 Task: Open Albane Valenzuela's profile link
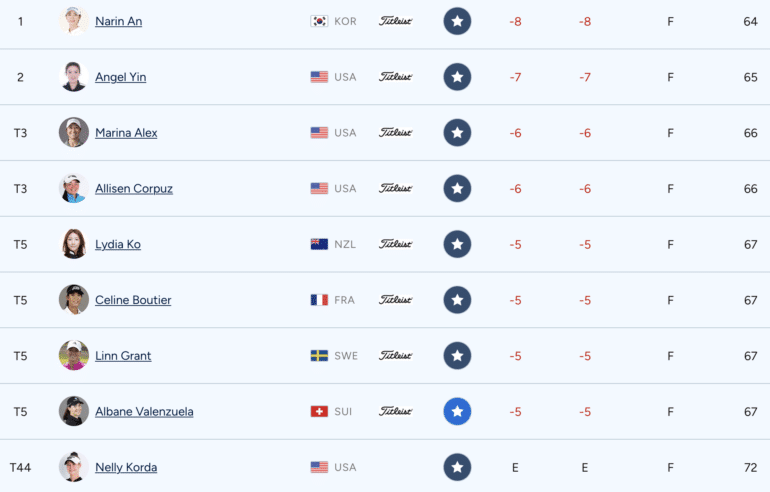pos(144,411)
